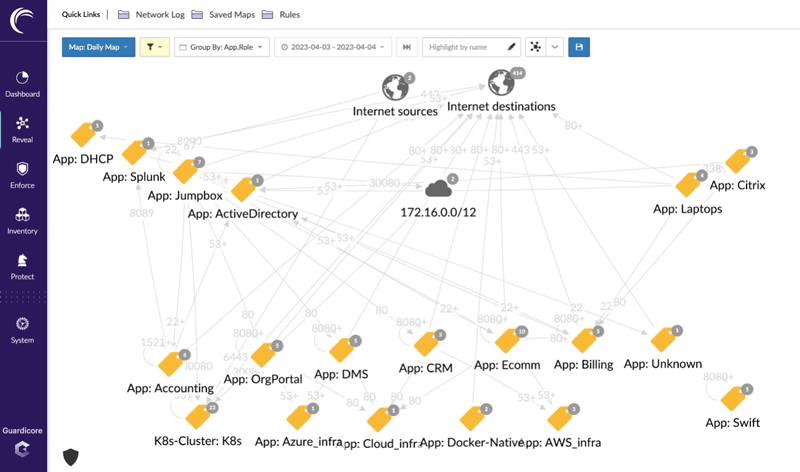Select the App: Laptops tag node

click(688, 185)
